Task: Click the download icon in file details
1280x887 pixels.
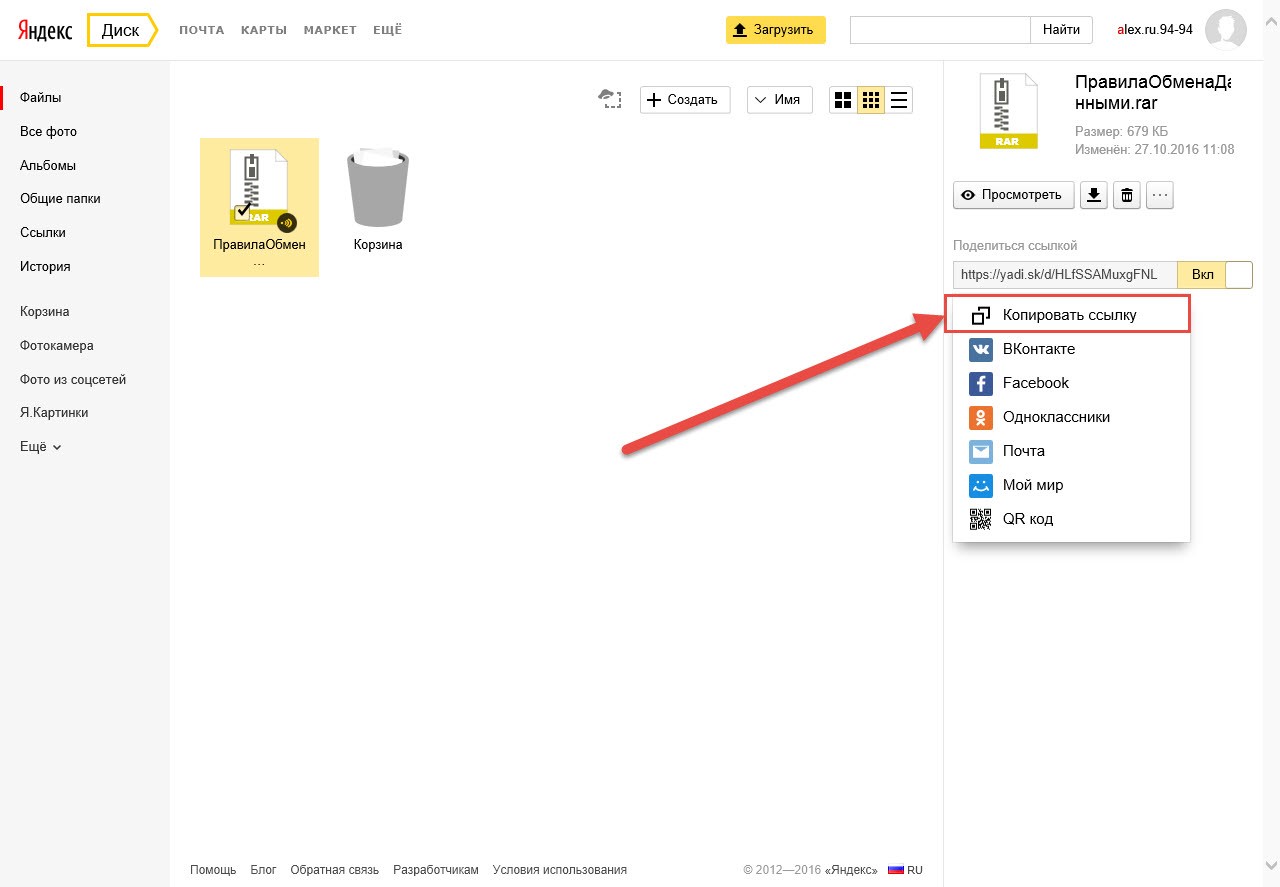Action: tap(1095, 195)
